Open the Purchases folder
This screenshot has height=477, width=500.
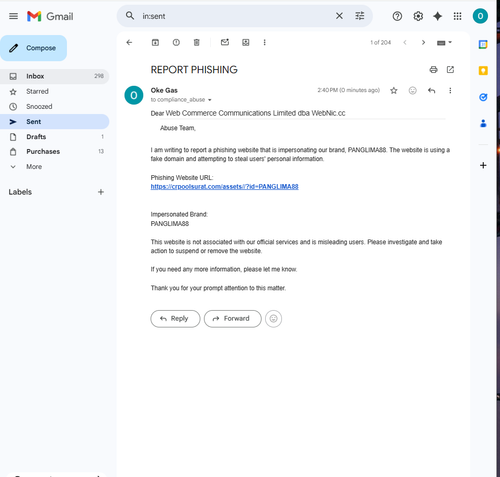tap(55, 152)
